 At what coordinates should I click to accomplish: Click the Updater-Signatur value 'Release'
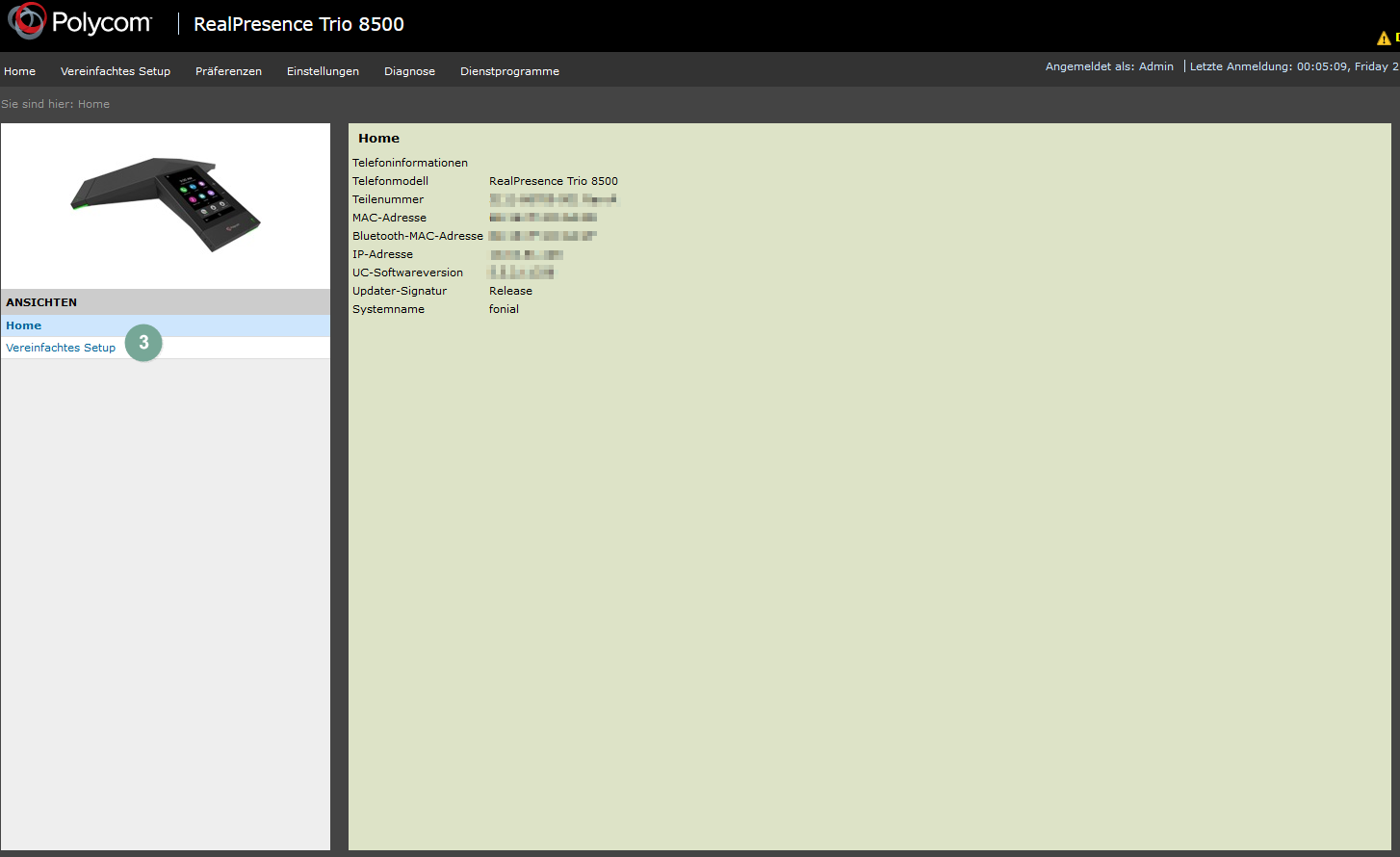coord(510,291)
